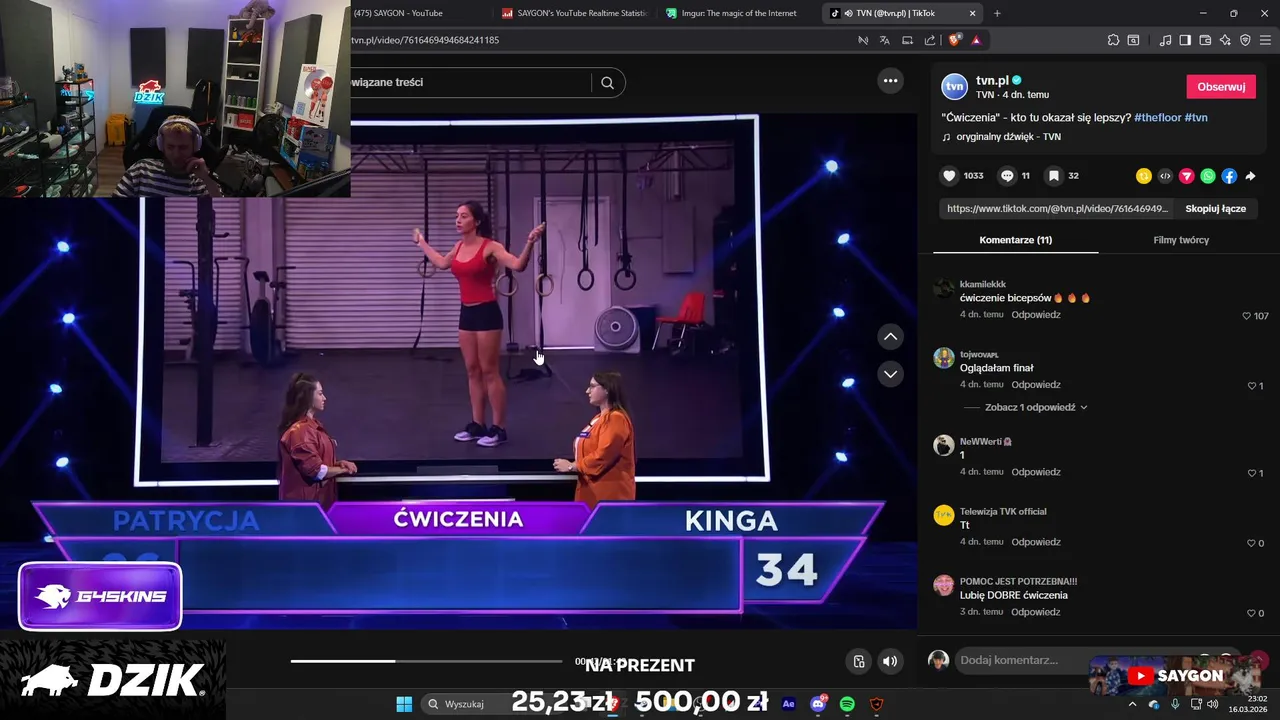Viewport: 1280px width, 720px height.
Task: Mute the TikTok video volume
Action: (889, 661)
